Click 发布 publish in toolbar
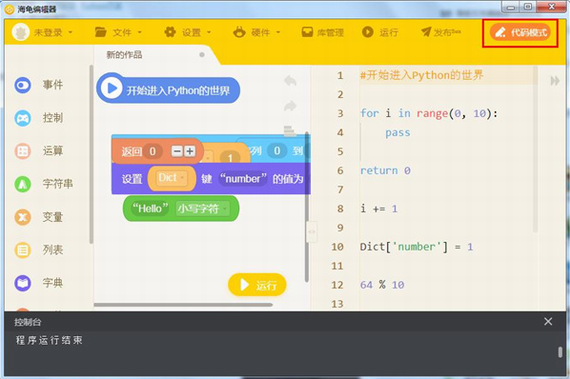This screenshot has width=570, height=379. (x=447, y=32)
